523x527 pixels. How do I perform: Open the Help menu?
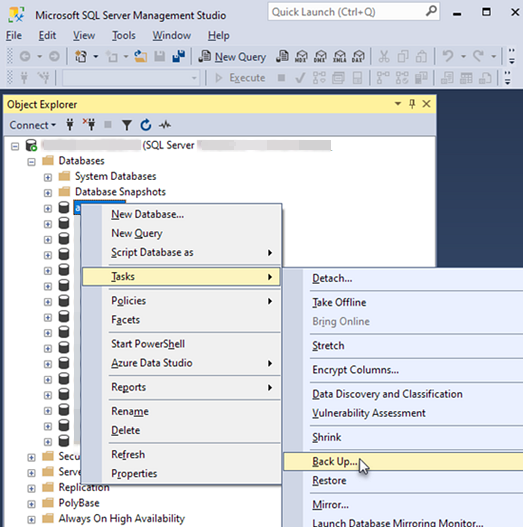click(218, 35)
